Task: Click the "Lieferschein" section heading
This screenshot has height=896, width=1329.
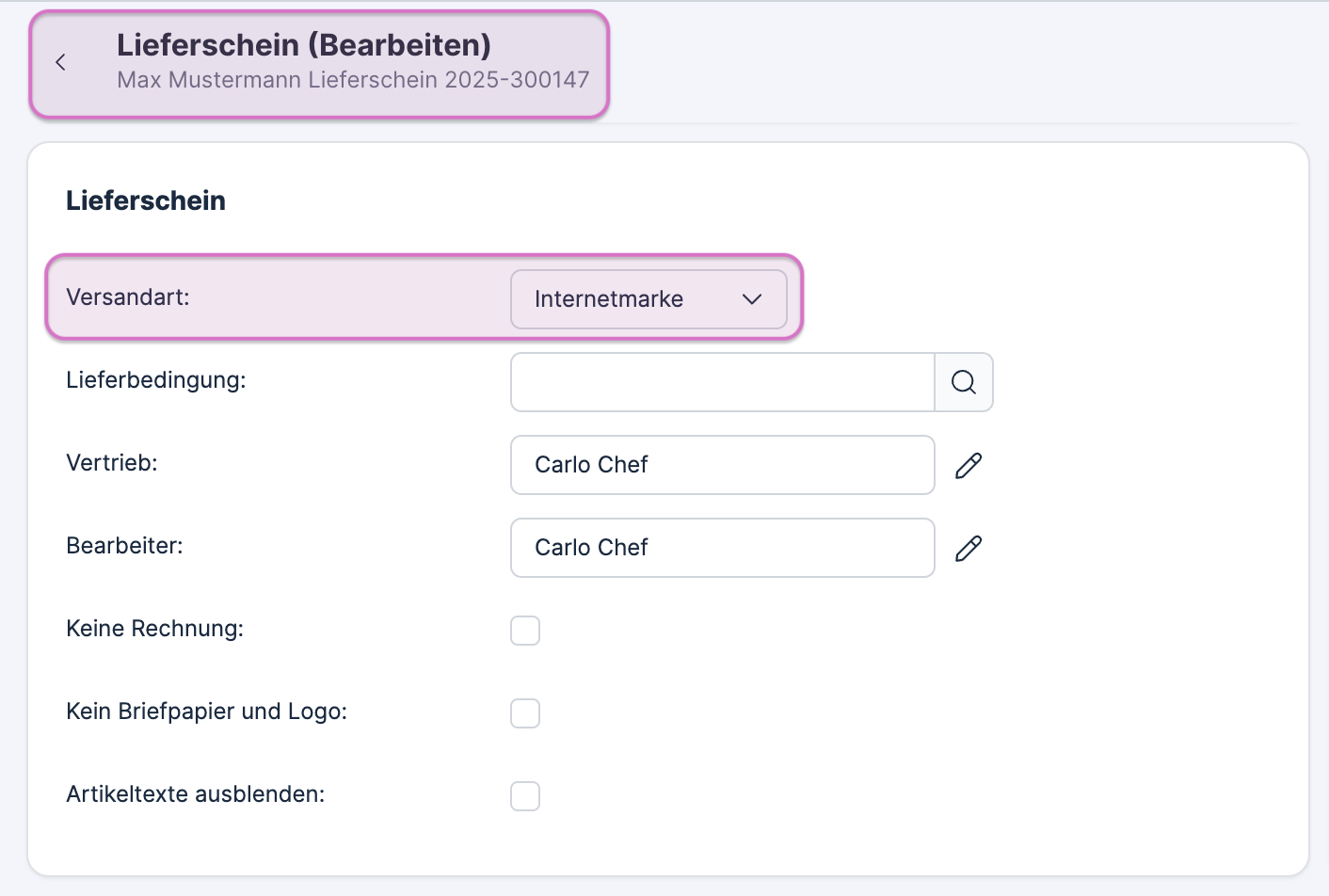Action: point(145,200)
